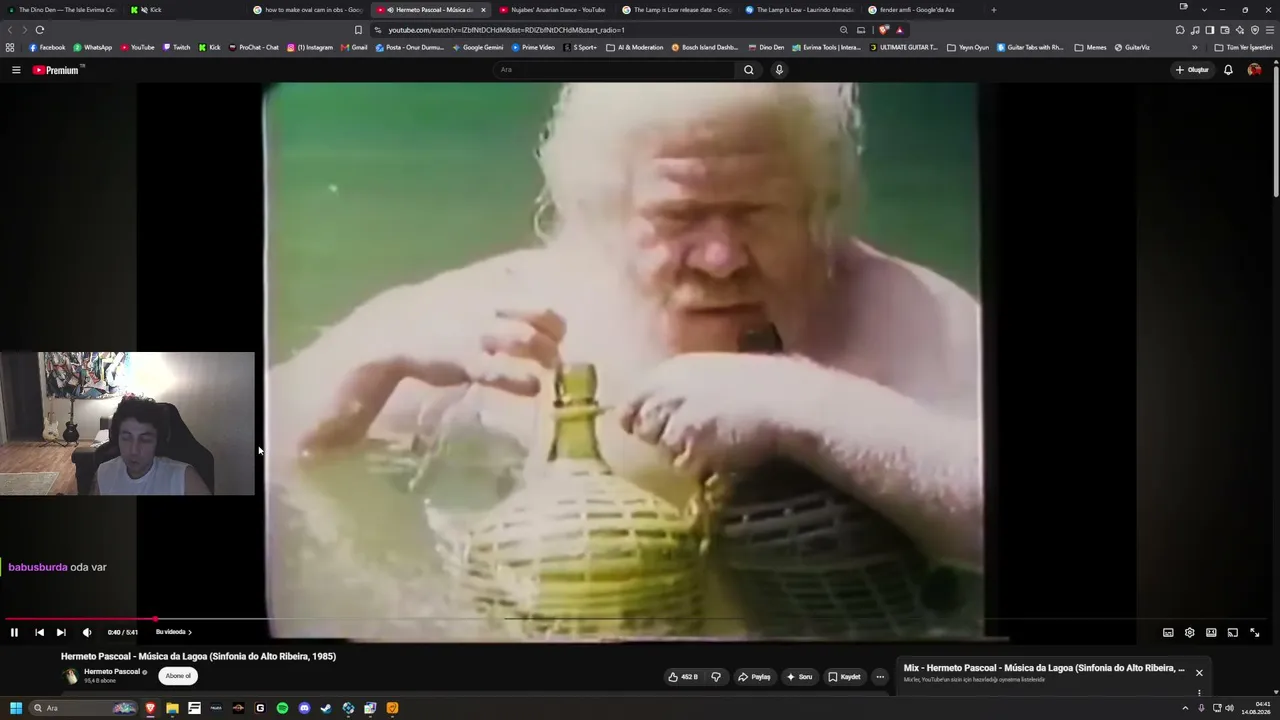Click the browser address bar URL

pyautogui.click(x=506, y=30)
